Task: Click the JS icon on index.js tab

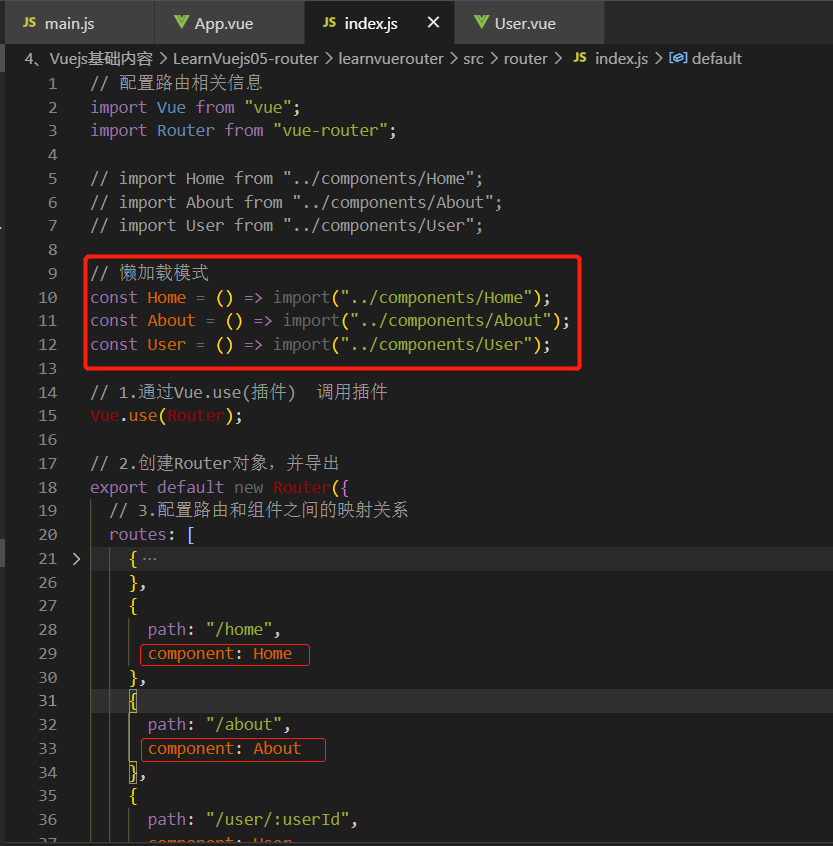Action: pos(330,23)
